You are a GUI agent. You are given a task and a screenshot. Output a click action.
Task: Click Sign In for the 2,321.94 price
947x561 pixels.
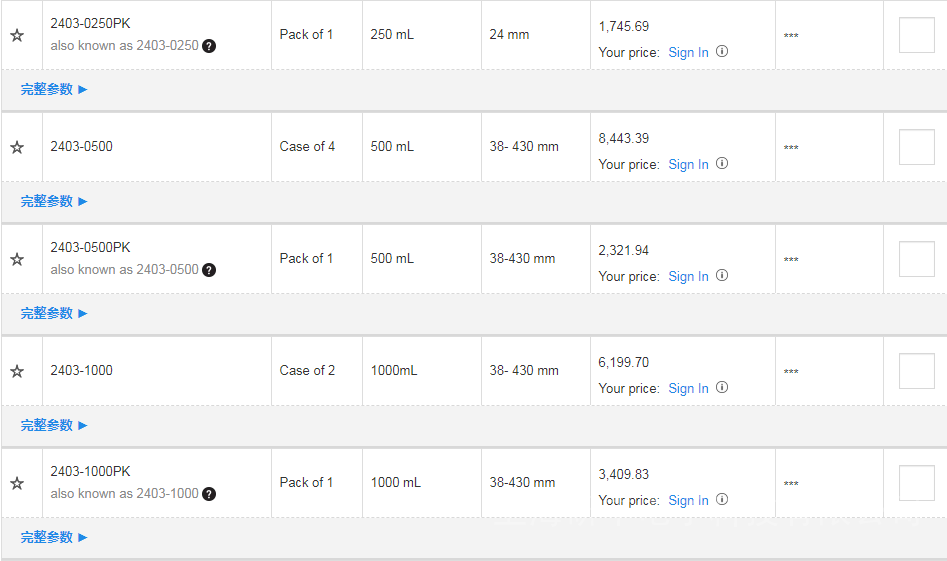[x=688, y=276]
